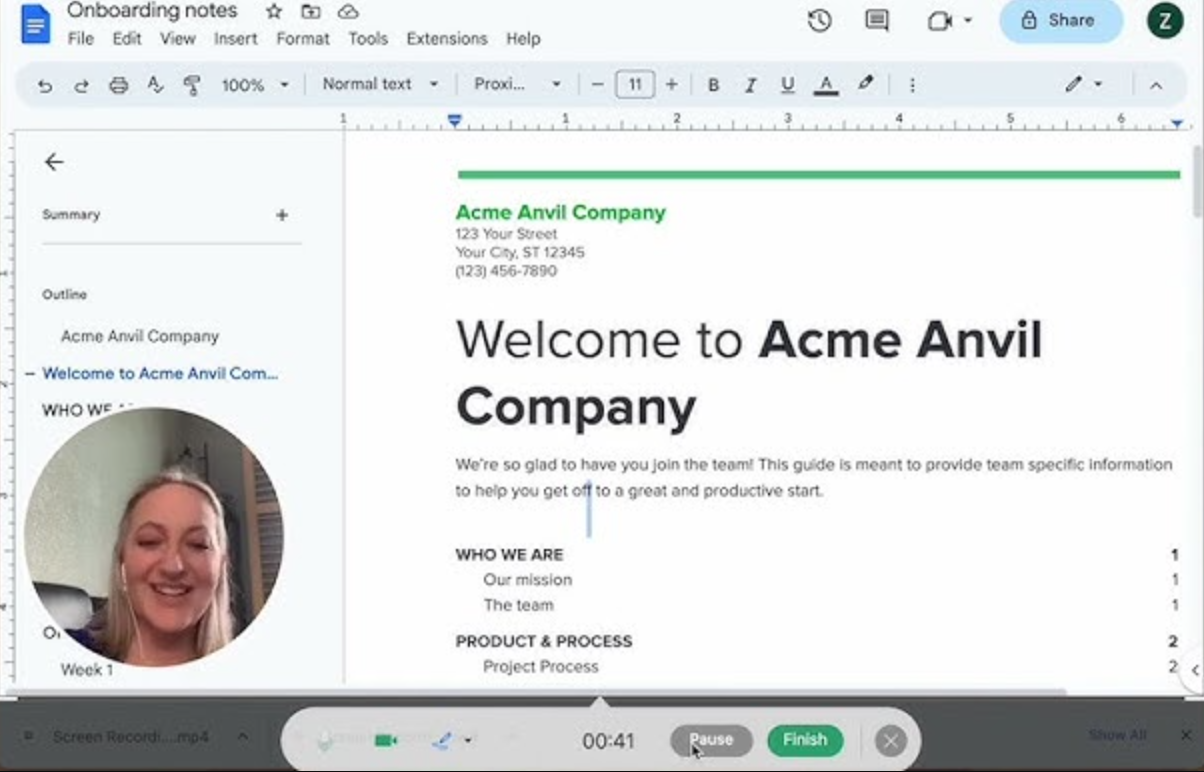Toggle bold formatting
Image resolution: width=1204 pixels, height=772 pixels.
(713, 84)
